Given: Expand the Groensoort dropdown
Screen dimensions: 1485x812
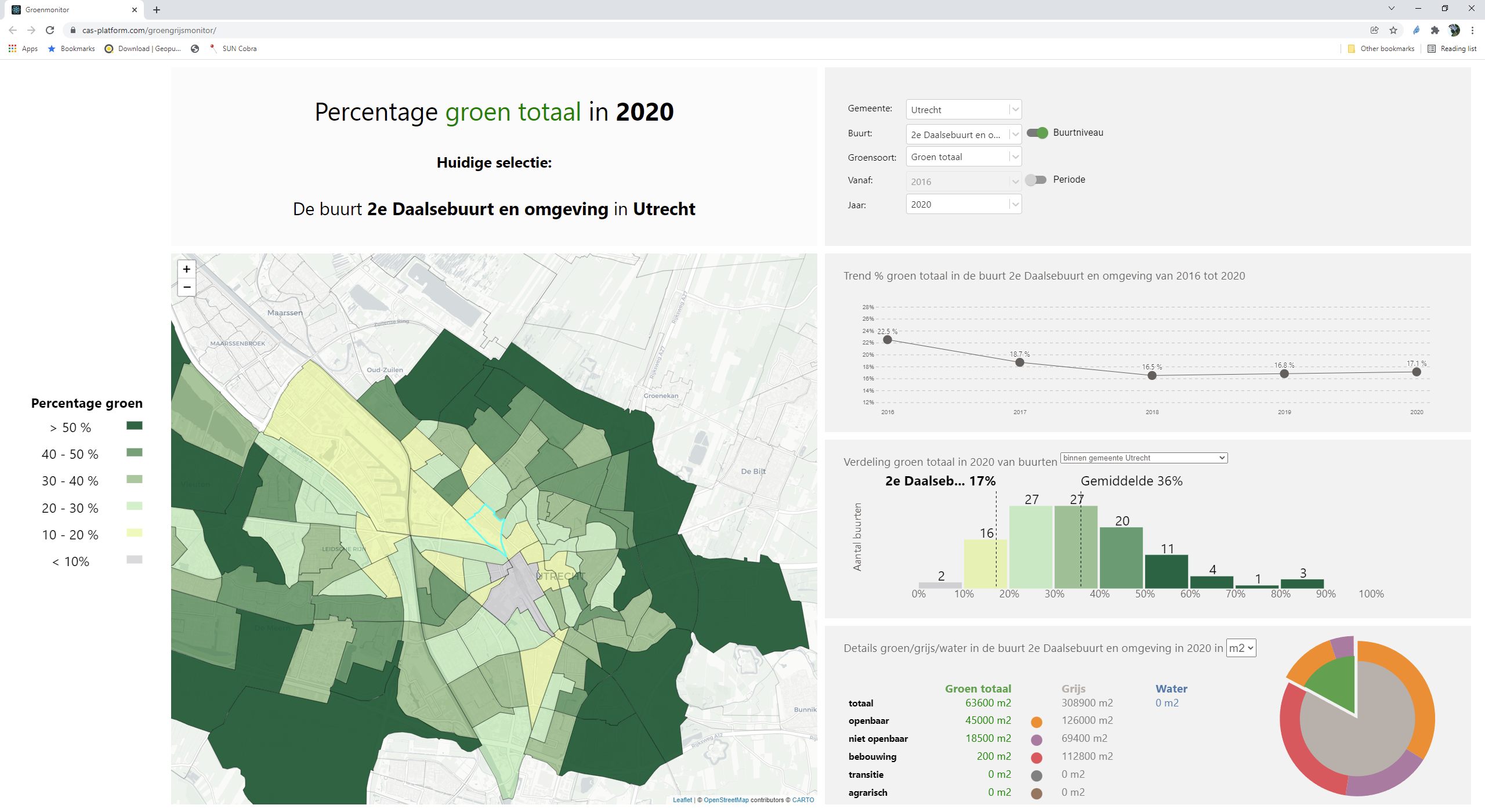Looking at the screenshot, I should tap(963, 157).
